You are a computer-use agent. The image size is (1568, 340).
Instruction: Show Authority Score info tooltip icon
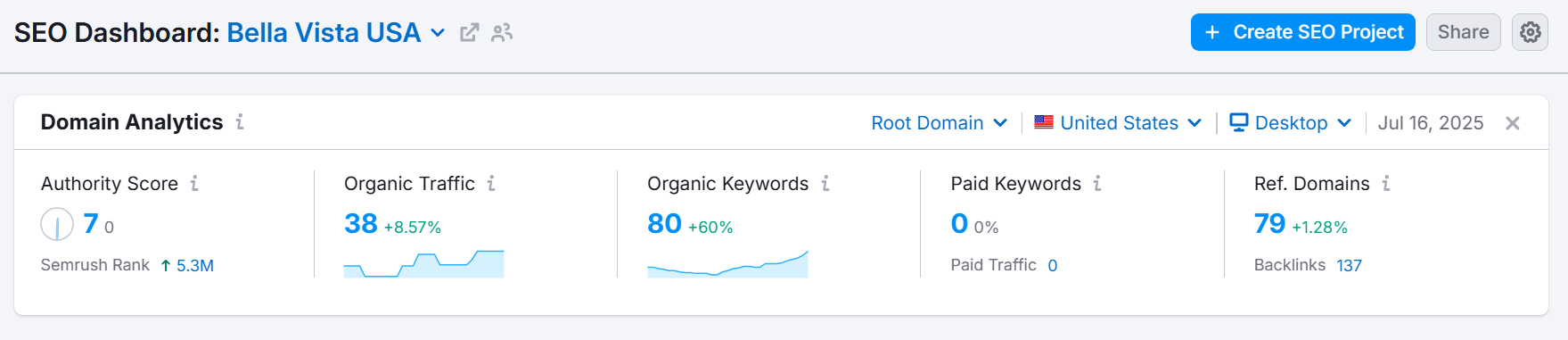[194, 183]
